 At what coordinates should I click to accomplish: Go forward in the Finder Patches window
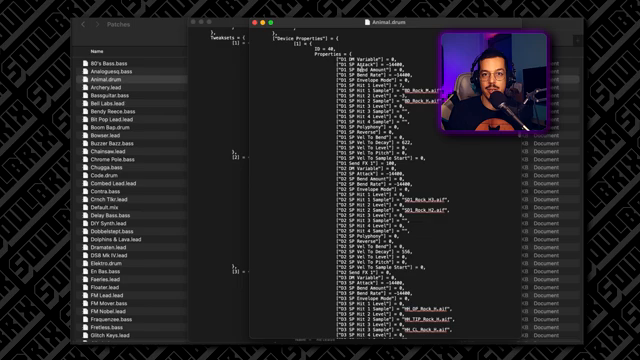tap(97, 24)
